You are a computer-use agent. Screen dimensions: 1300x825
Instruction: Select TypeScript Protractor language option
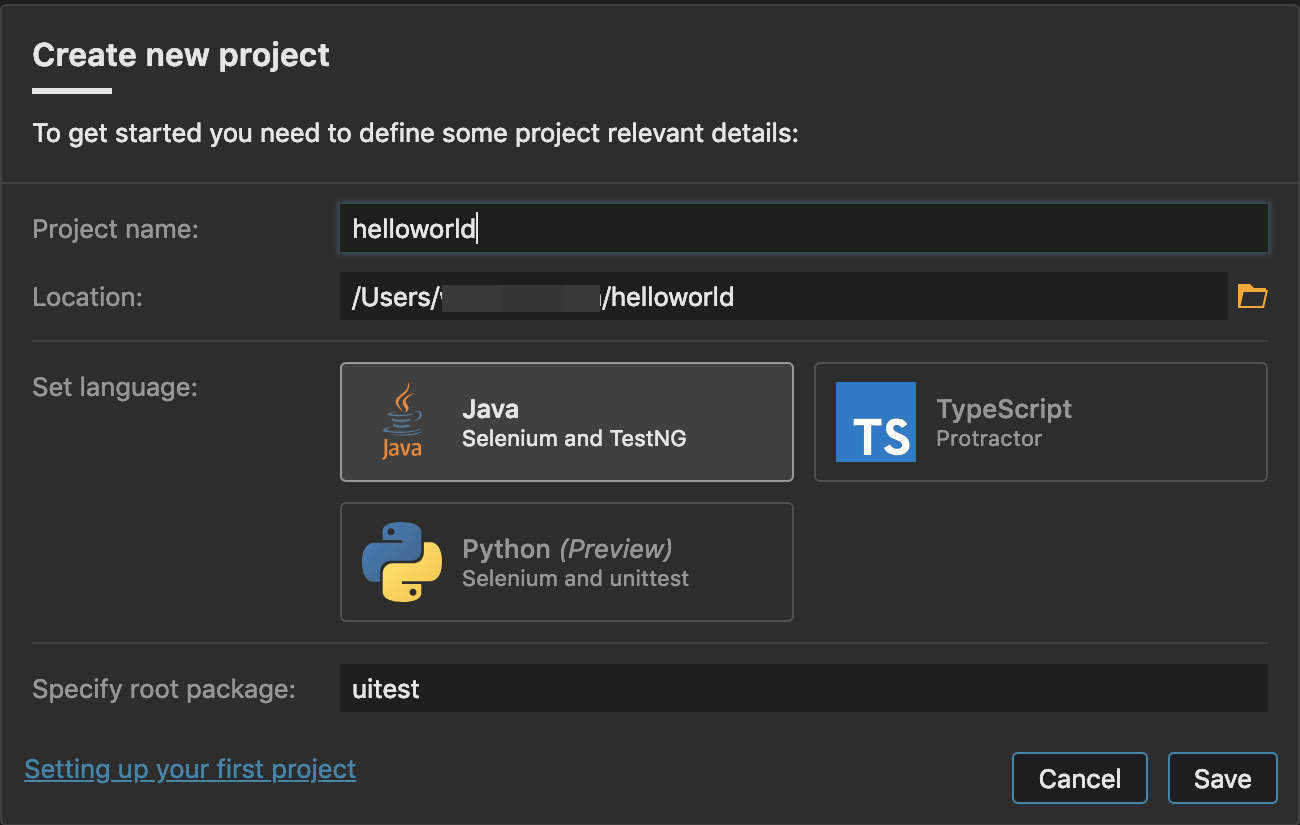pyautogui.click(x=1041, y=422)
